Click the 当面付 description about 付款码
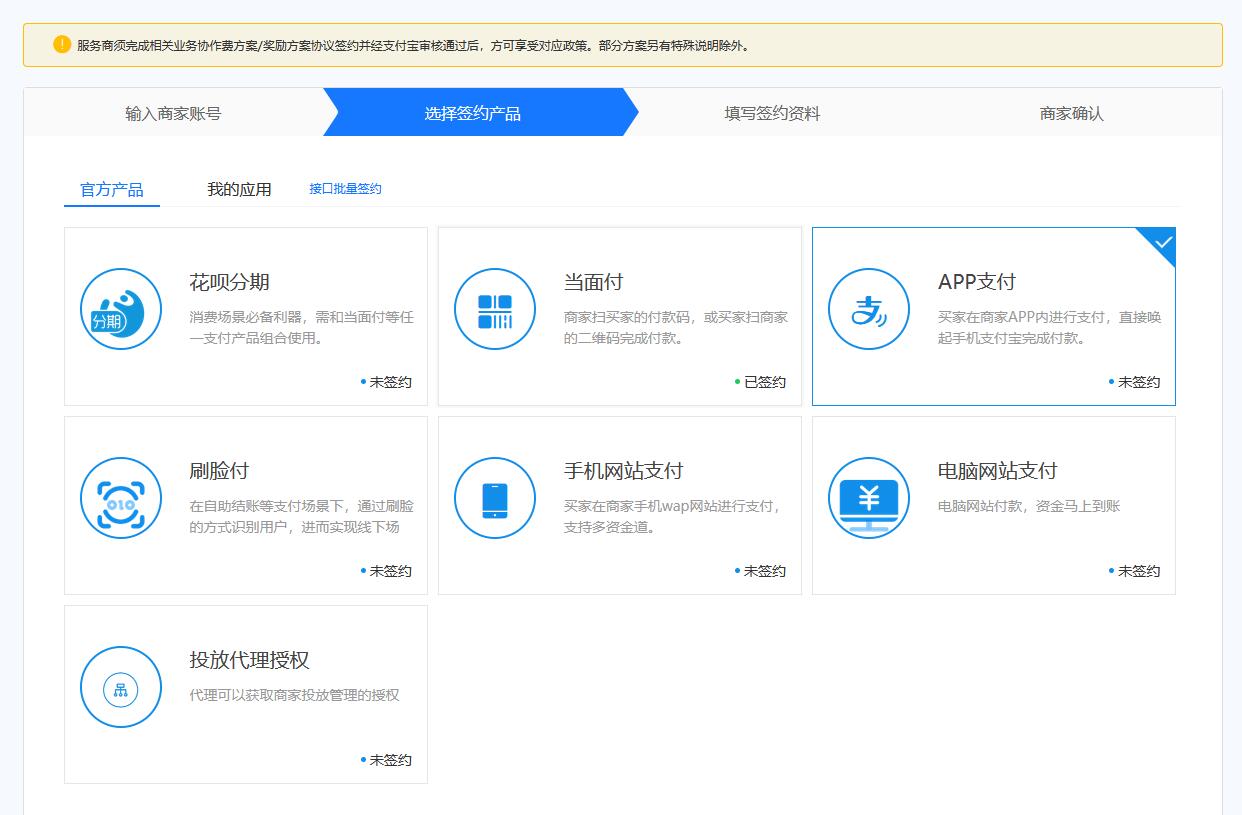The width and height of the screenshot is (1242, 815). pos(675,328)
